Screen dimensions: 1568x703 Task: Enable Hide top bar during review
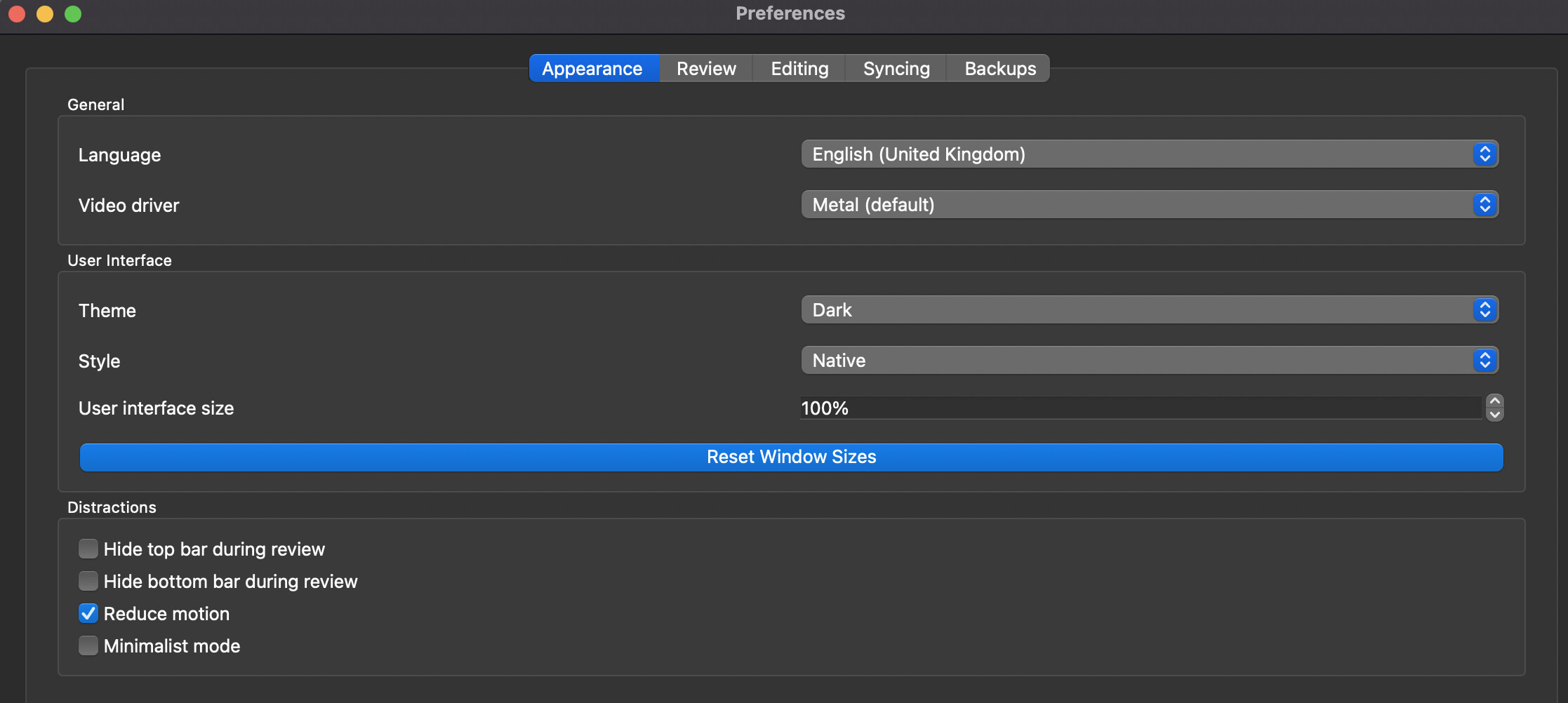coord(88,549)
